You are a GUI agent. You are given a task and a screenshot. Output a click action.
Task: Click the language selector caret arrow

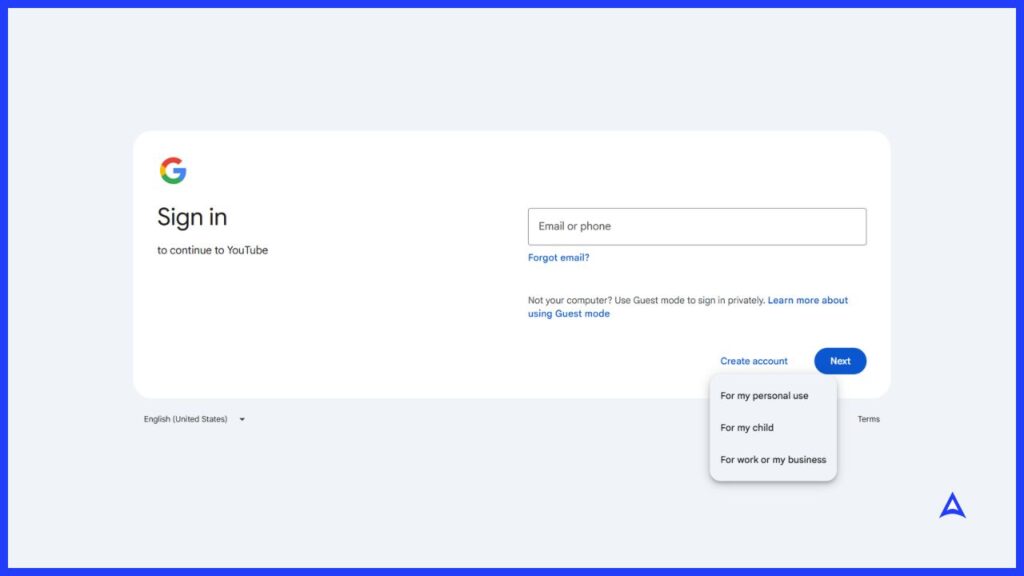pyautogui.click(x=242, y=420)
